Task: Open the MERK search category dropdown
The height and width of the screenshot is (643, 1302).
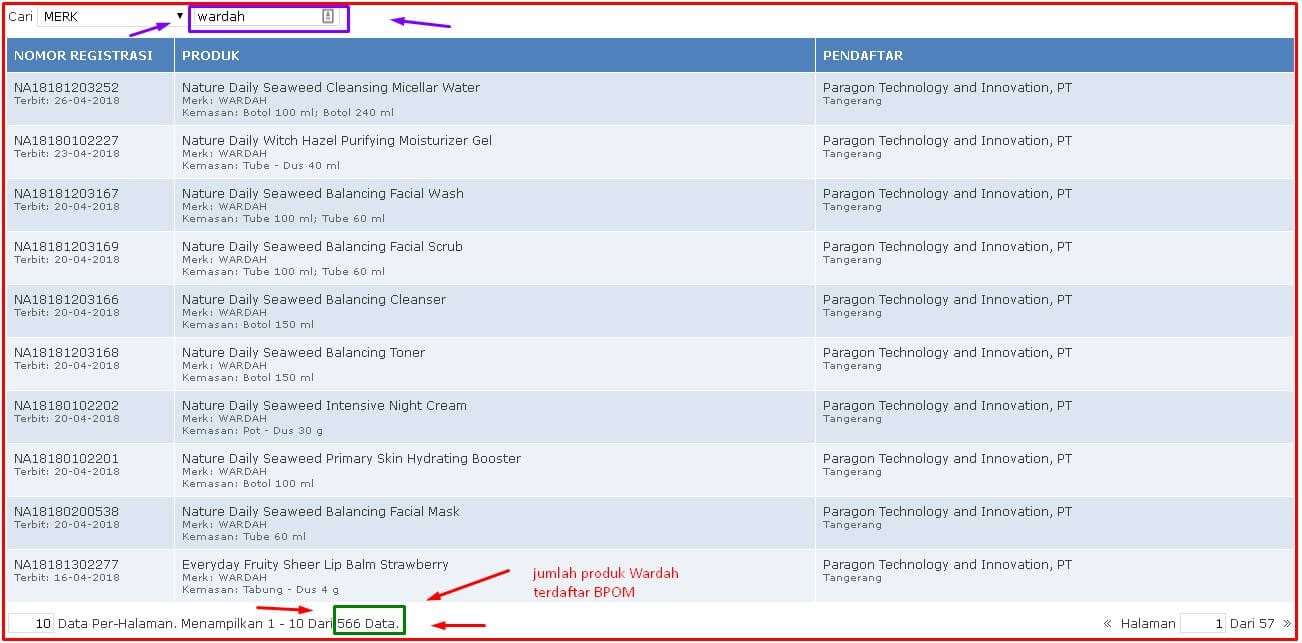Action: [112, 17]
